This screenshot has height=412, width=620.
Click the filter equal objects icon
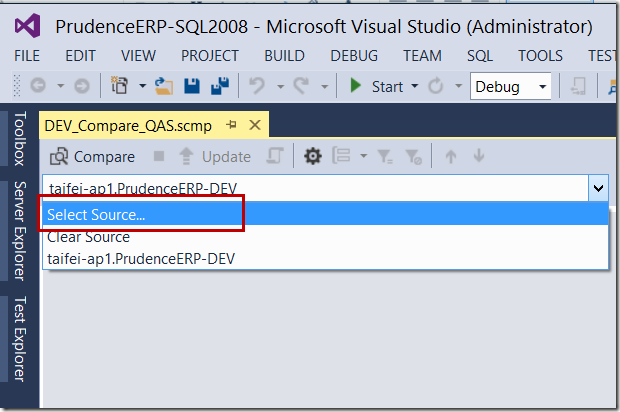[385, 156]
